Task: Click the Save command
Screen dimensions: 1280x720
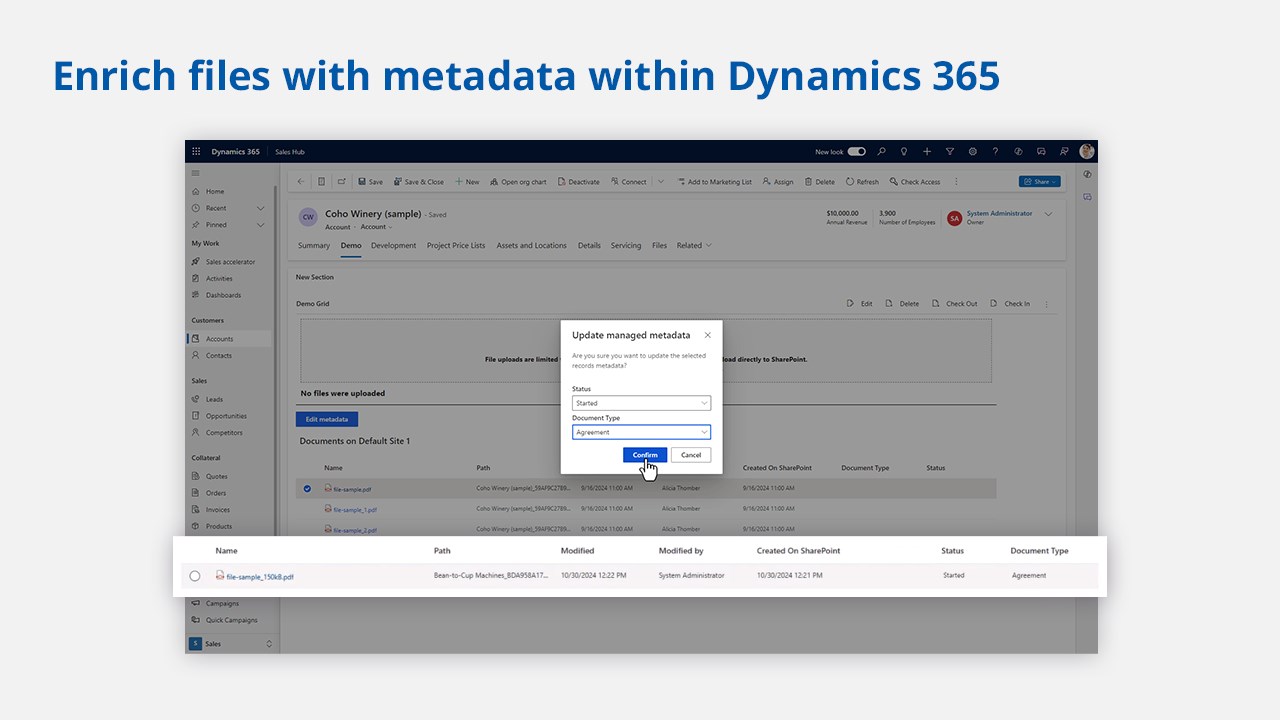Action: pyautogui.click(x=370, y=182)
